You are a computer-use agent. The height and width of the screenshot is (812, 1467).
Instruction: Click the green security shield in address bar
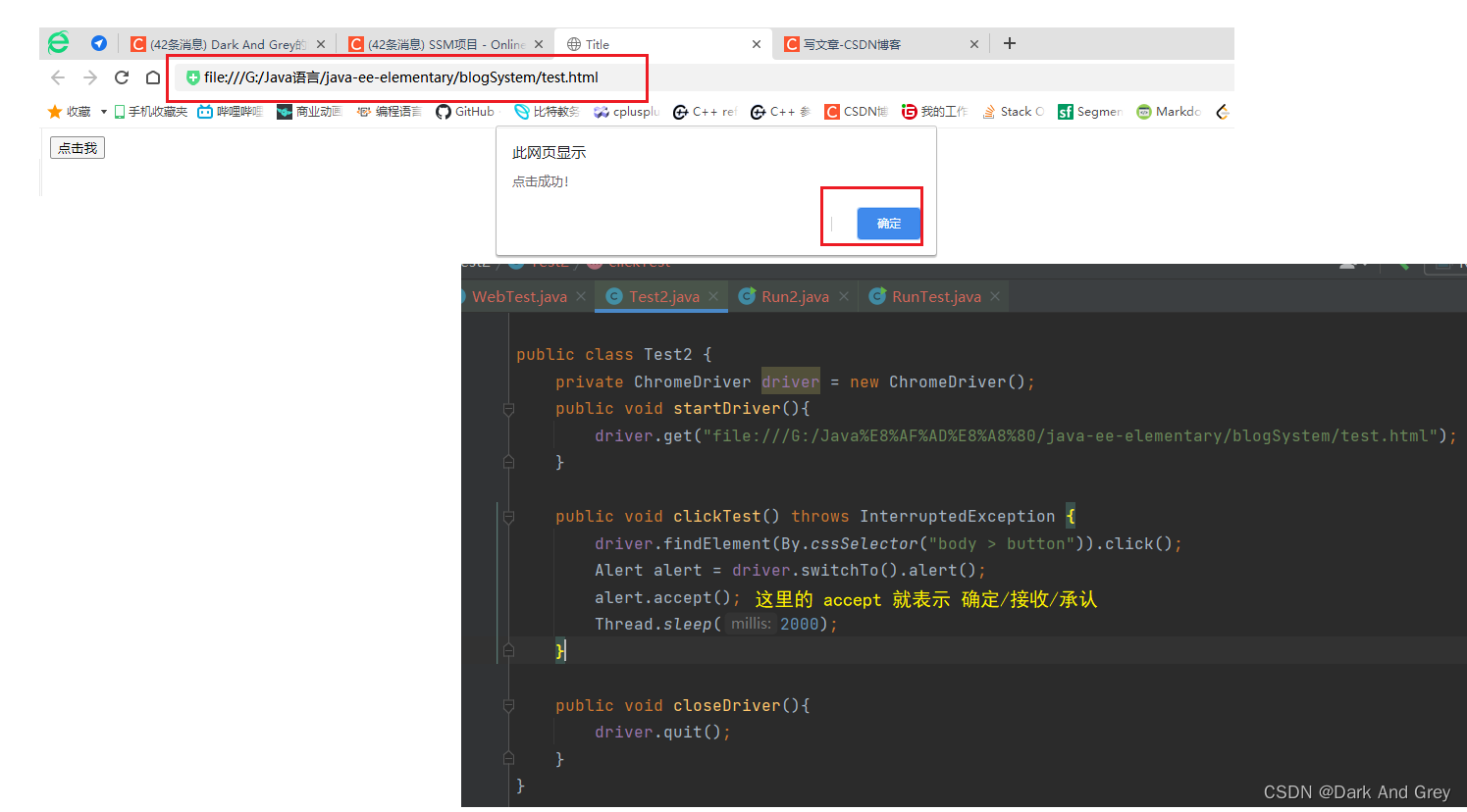click(x=193, y=77)
